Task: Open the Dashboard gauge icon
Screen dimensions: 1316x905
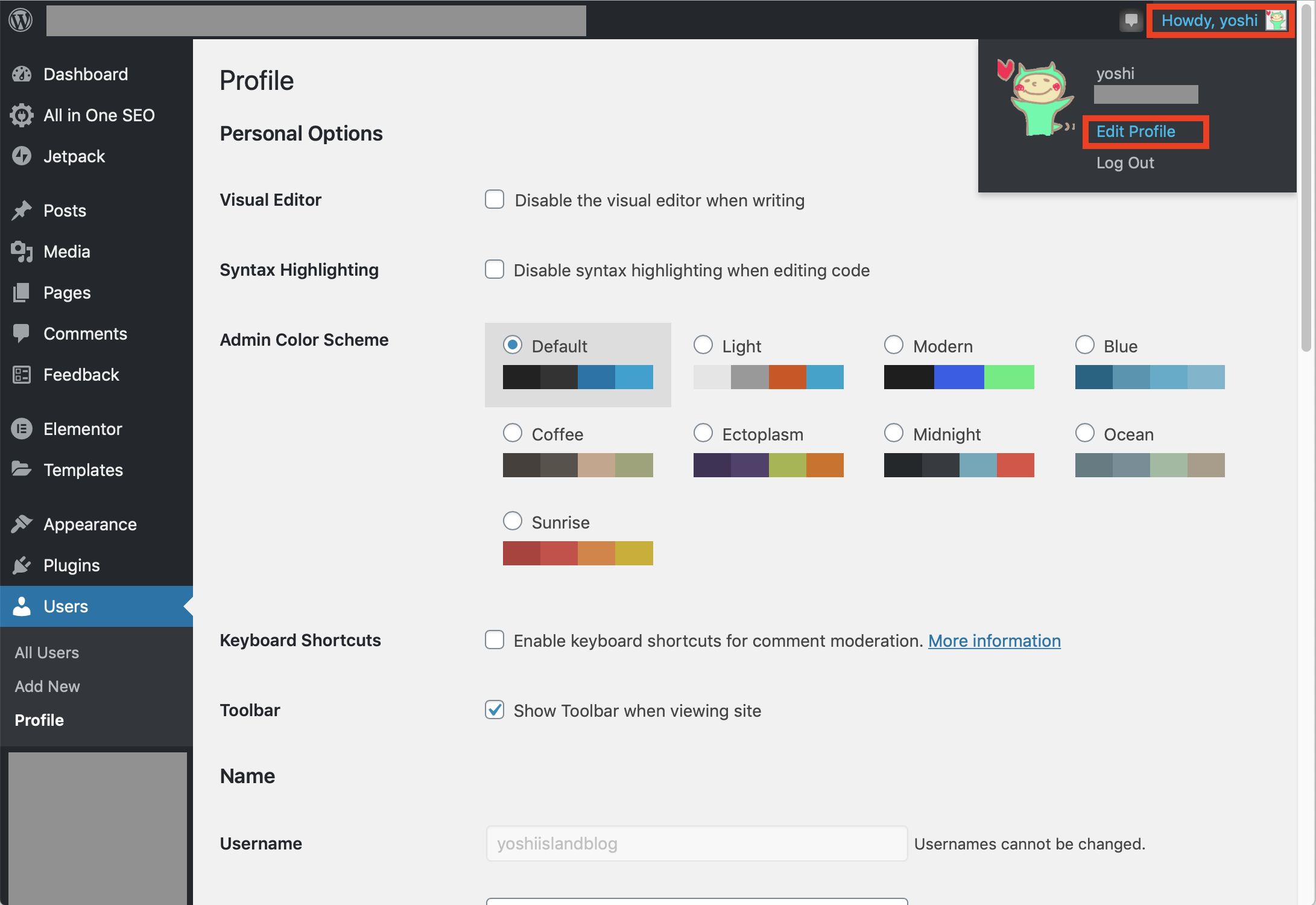Action: pos(22,74)
